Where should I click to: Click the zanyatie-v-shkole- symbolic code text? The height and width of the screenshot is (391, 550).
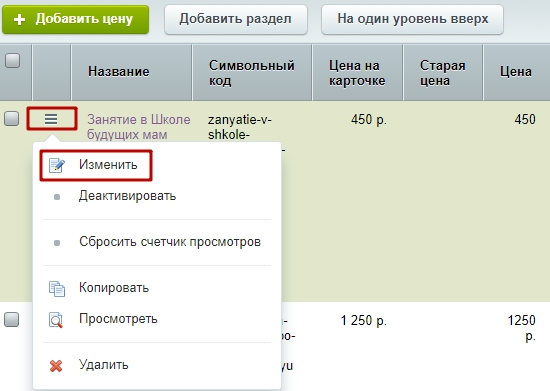point(240,127)
